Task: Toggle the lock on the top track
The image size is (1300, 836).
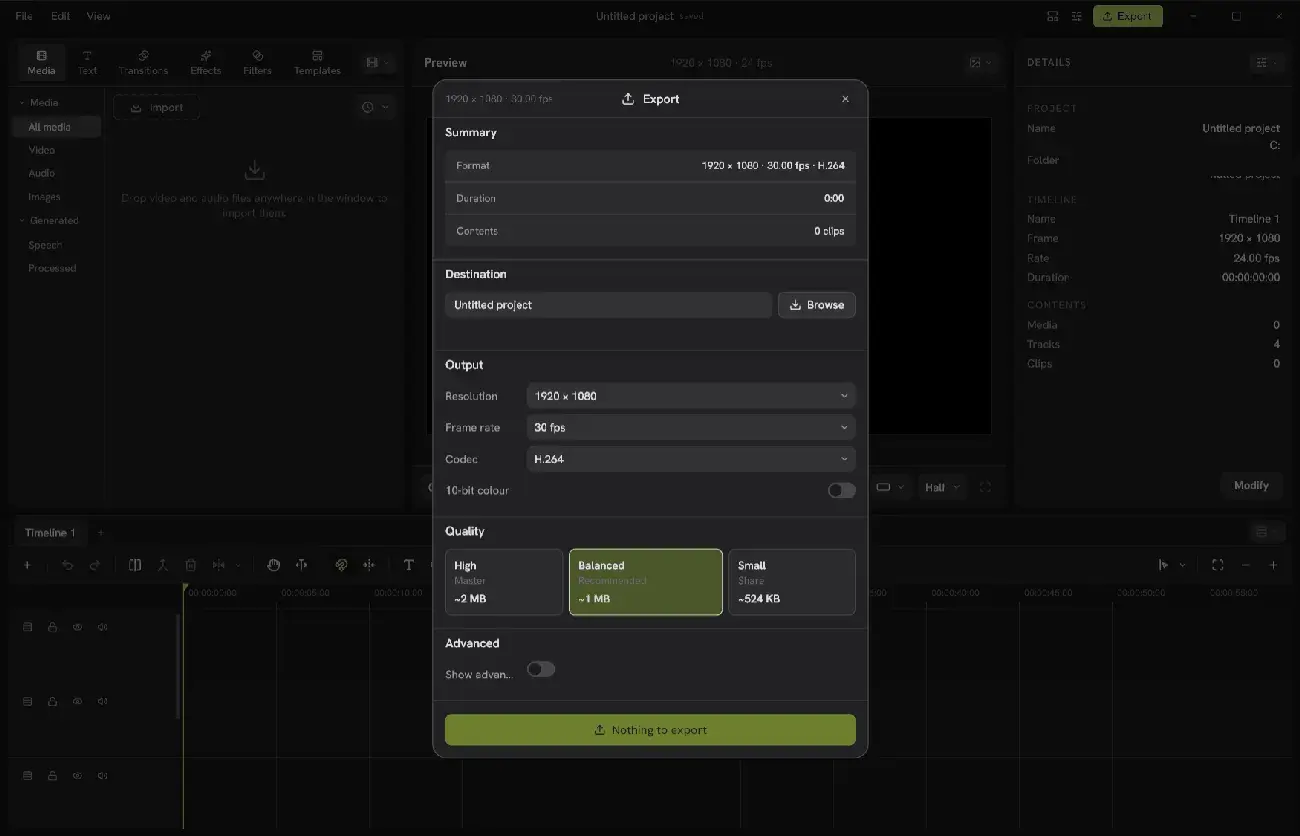Action: (x=52, y=627)
